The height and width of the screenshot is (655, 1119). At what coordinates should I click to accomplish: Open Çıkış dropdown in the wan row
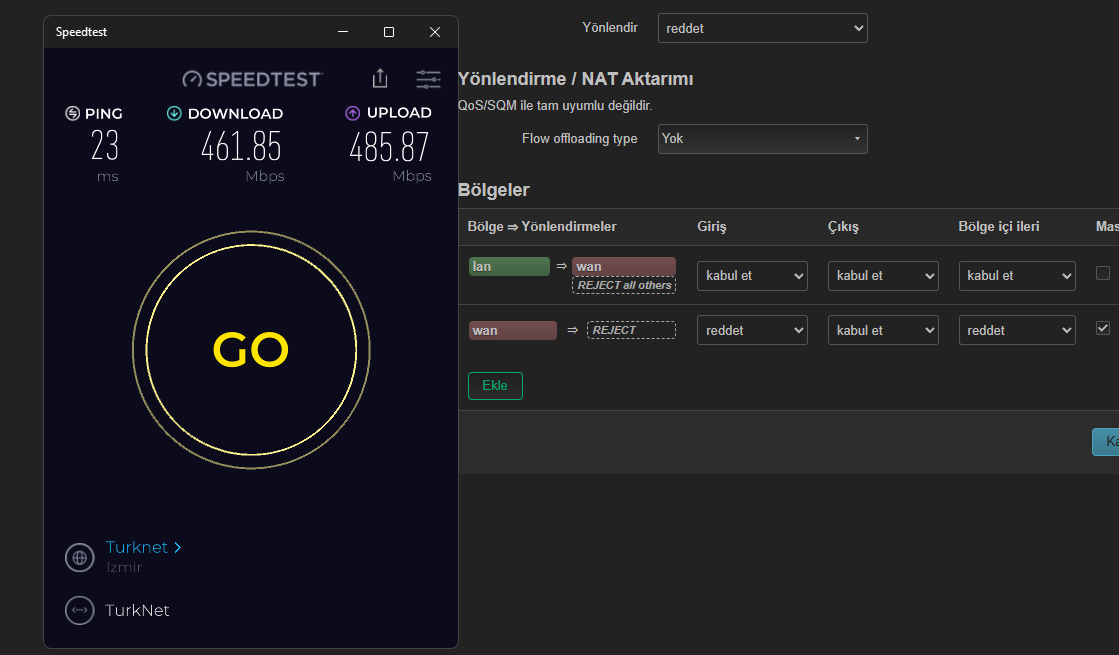coord(883,330)
